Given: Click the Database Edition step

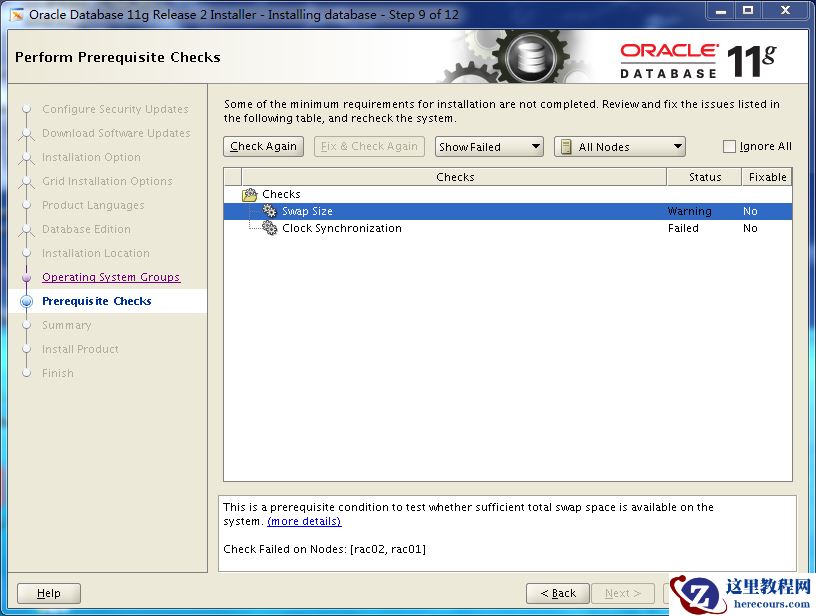Looking at the screenshot, I should point(86,229).
